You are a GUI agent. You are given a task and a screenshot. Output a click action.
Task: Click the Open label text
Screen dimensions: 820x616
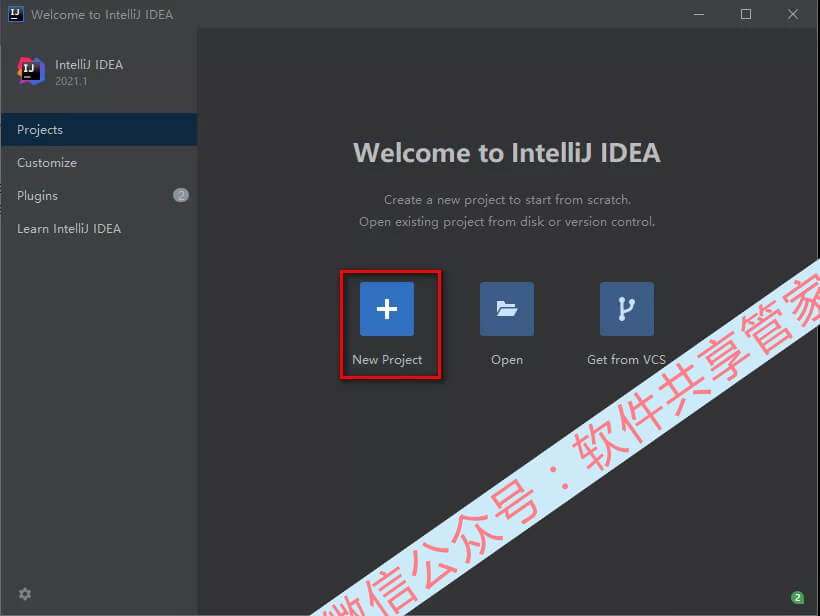[x=507, y=360]
